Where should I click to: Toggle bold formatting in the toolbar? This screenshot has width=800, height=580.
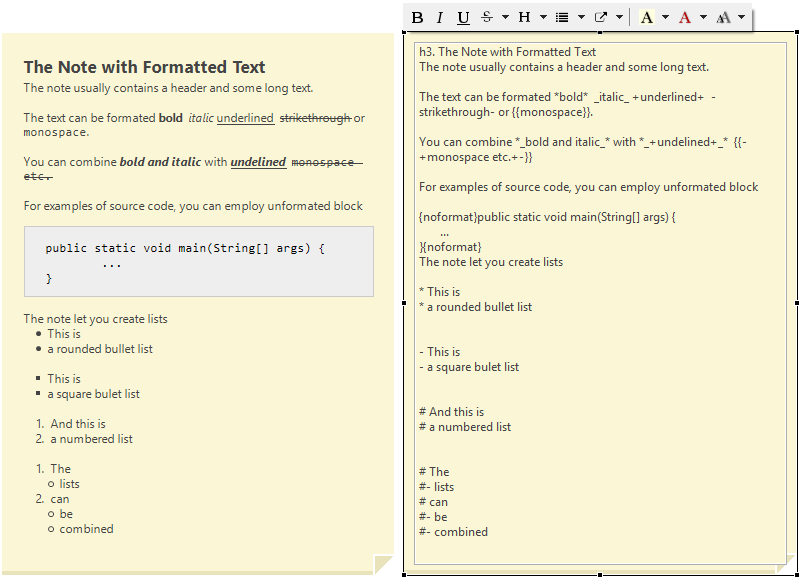pyautogui.click(x=417, y=17)
